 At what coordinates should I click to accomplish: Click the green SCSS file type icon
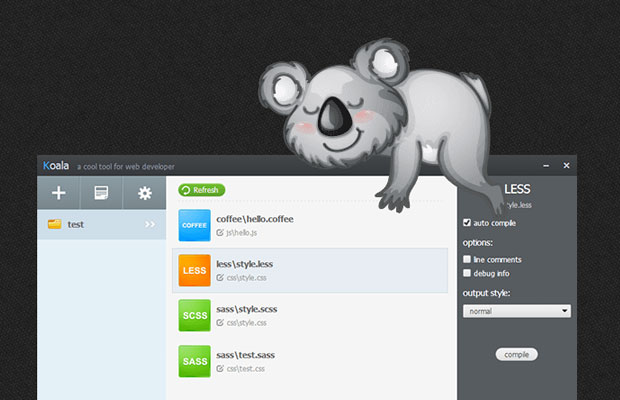pyautogui.click(x=195, y=316)
